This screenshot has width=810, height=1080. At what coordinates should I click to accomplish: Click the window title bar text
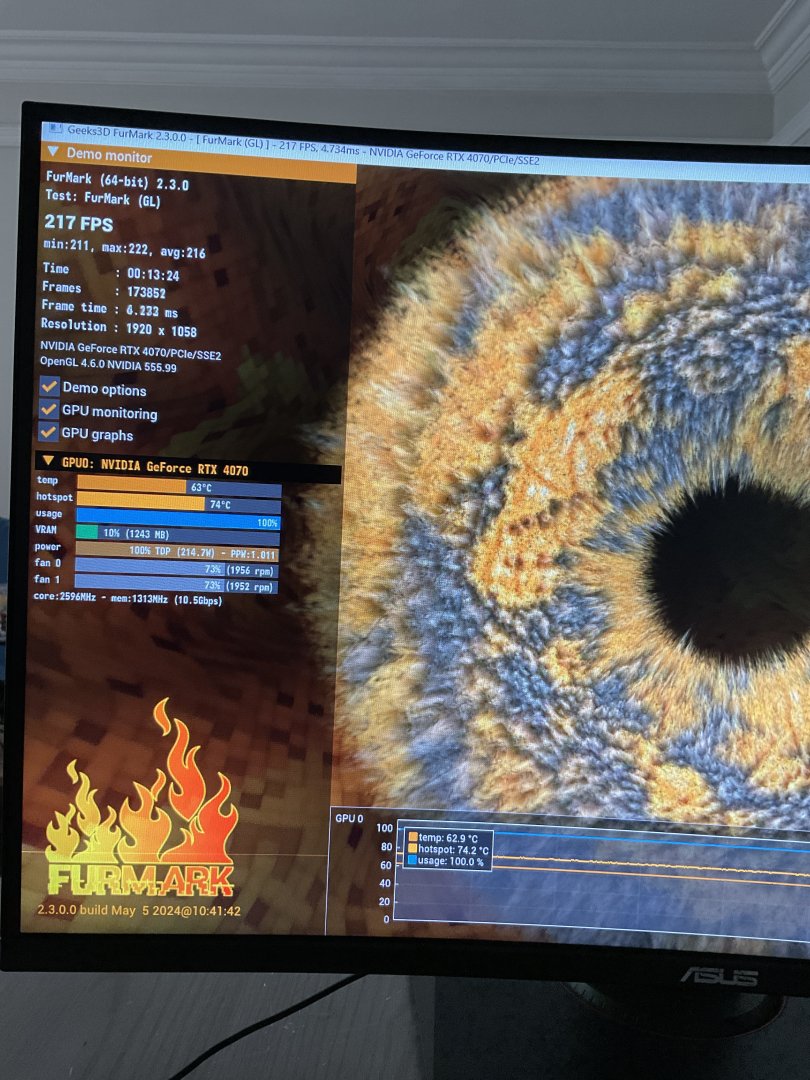pos(303,146)
